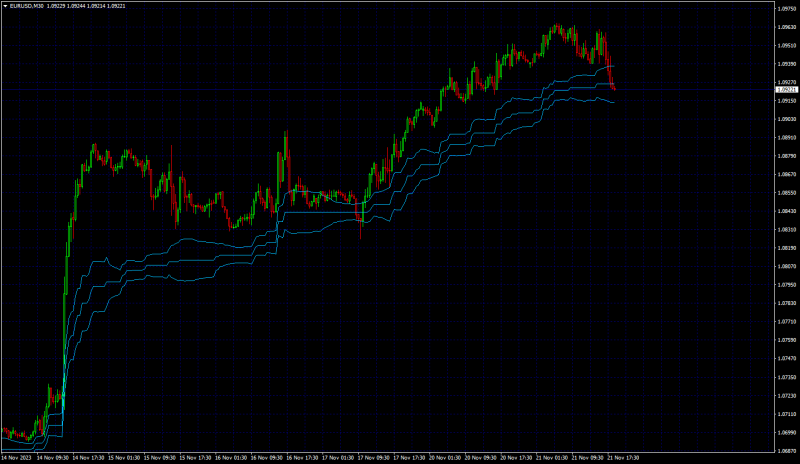Image resolution: width=800 pixels, height=464 pixels.
Task: Click the 21 Nov 17:30 time label
Action: [623, 458]
